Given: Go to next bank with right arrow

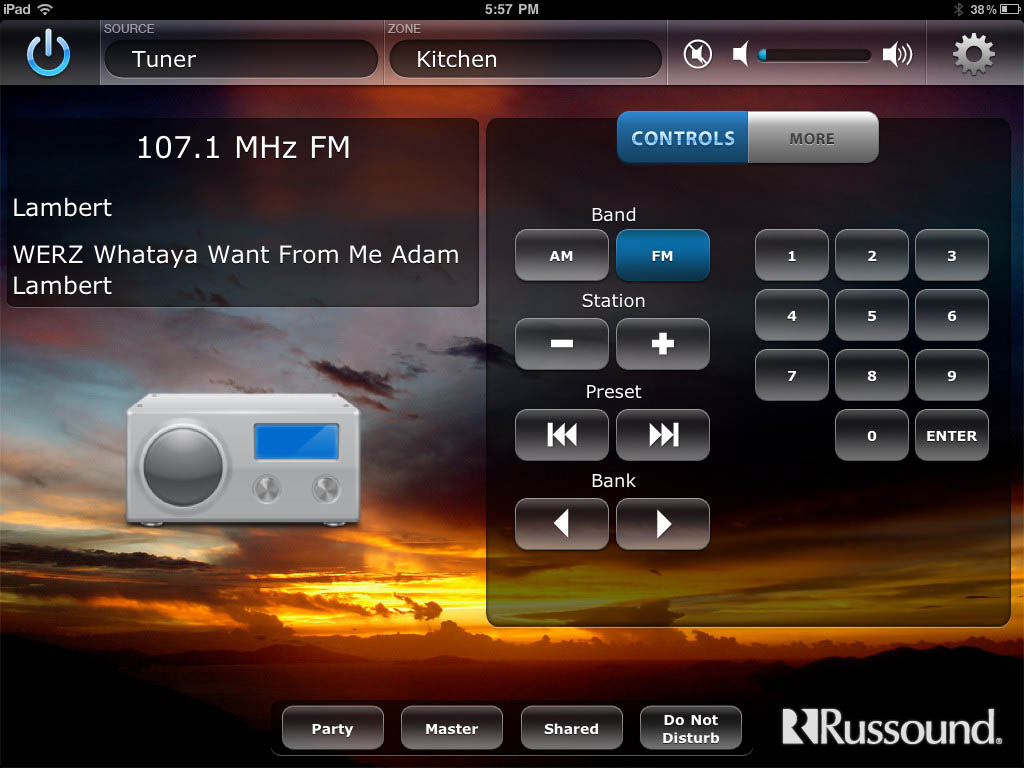Looking at the screenshot, I should pyautogui.click(x=662, y=524).
